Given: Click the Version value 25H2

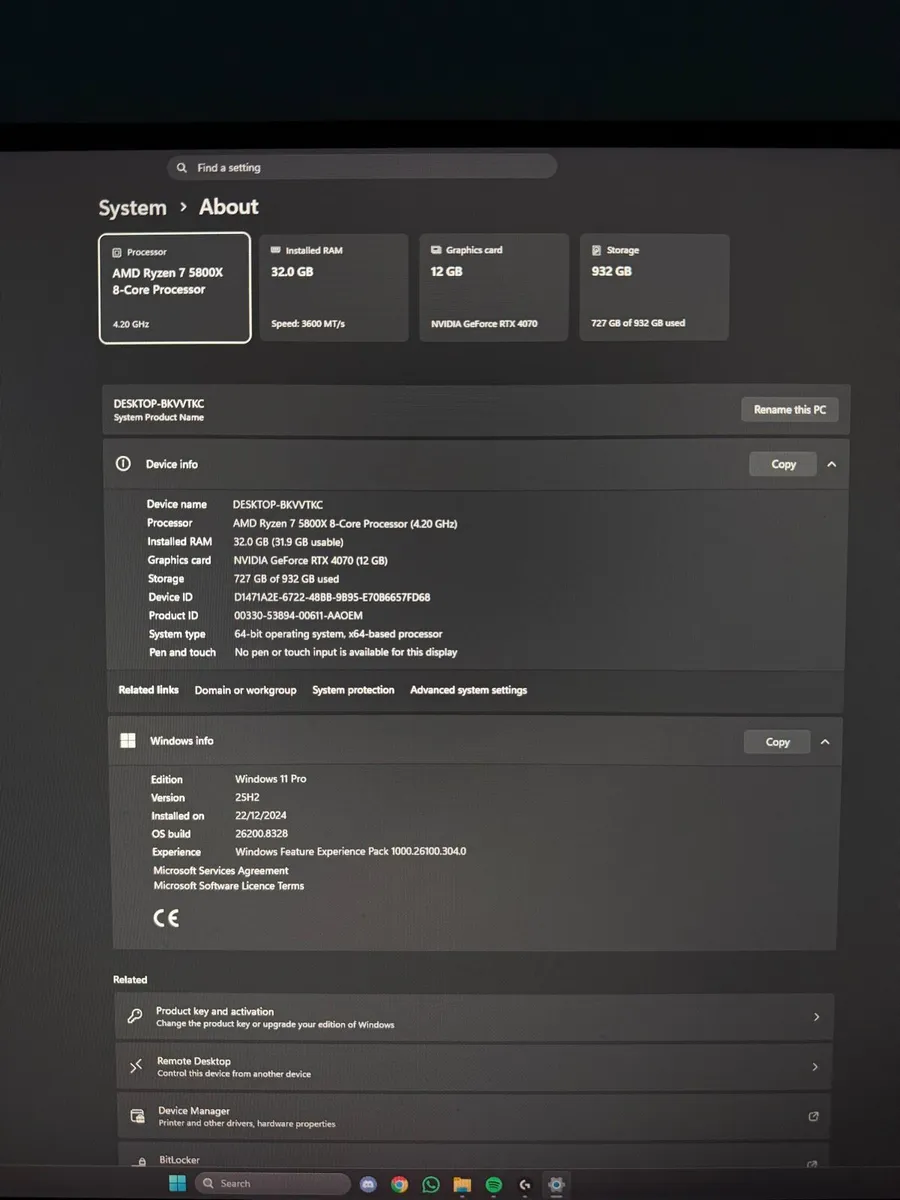Looking at the screenshot, I should [x=247, y=797].
